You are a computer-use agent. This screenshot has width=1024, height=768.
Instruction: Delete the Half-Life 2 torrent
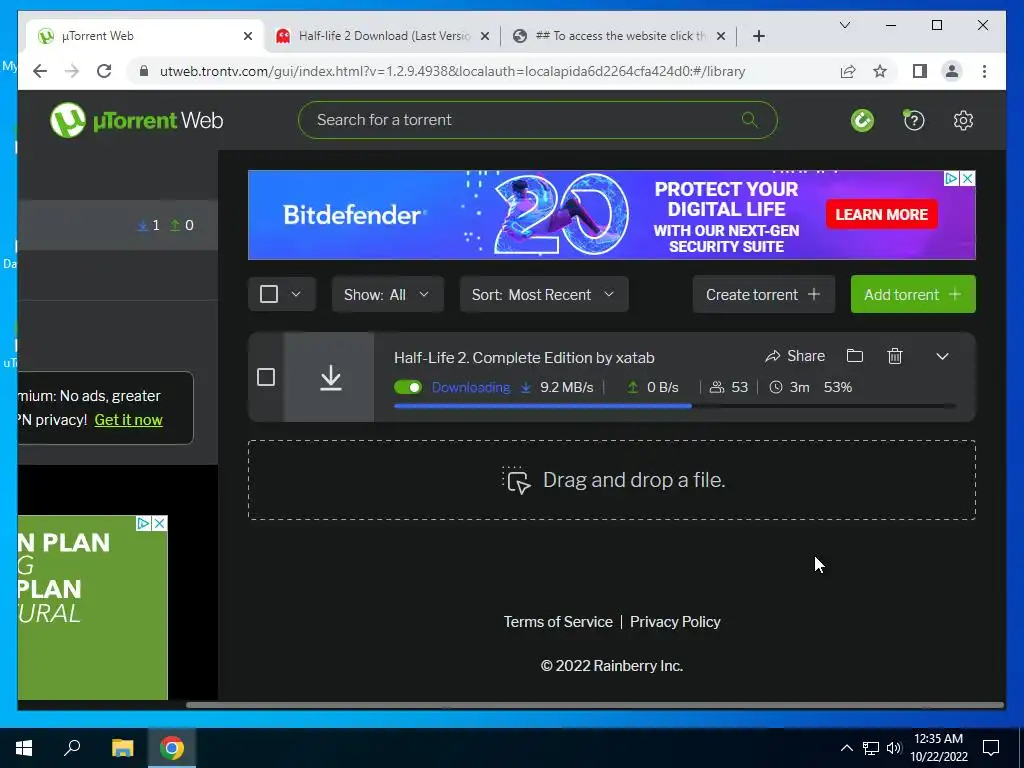tap(895, 356)
